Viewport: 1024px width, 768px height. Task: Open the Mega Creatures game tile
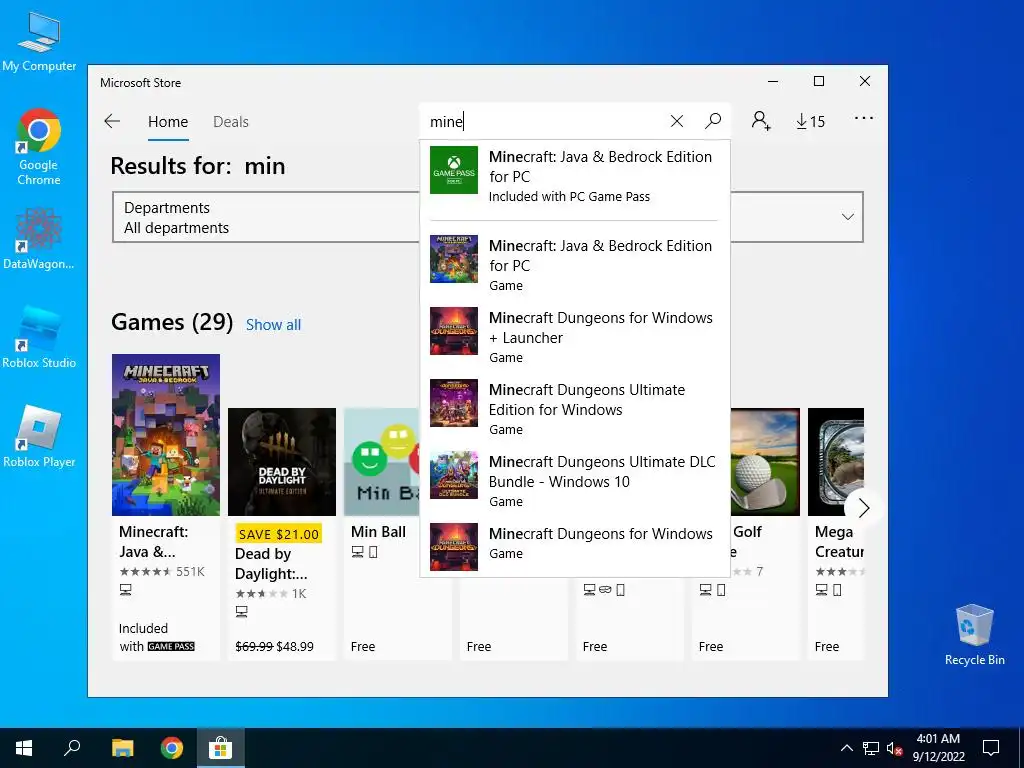836,532
